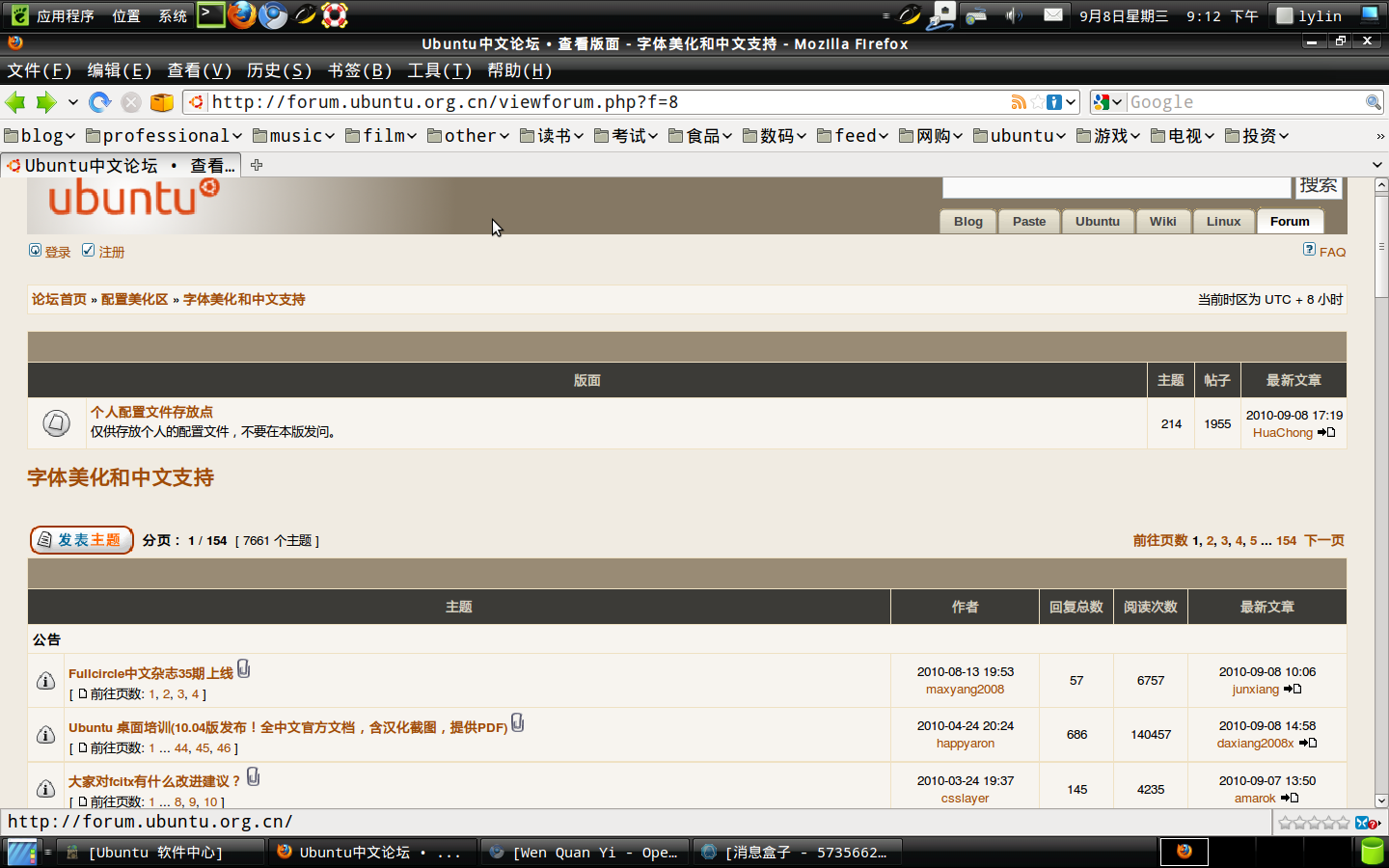
Task: Open the 文件(F) menu
Action: click(x=40, y=70)
